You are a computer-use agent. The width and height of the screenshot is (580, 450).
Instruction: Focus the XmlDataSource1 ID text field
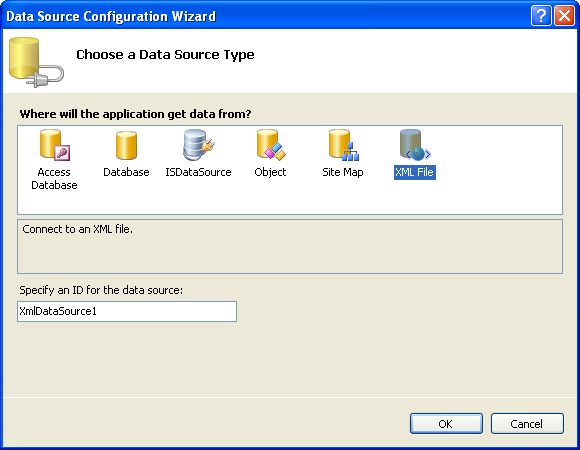pyautogui.click(x=127, y=311)
